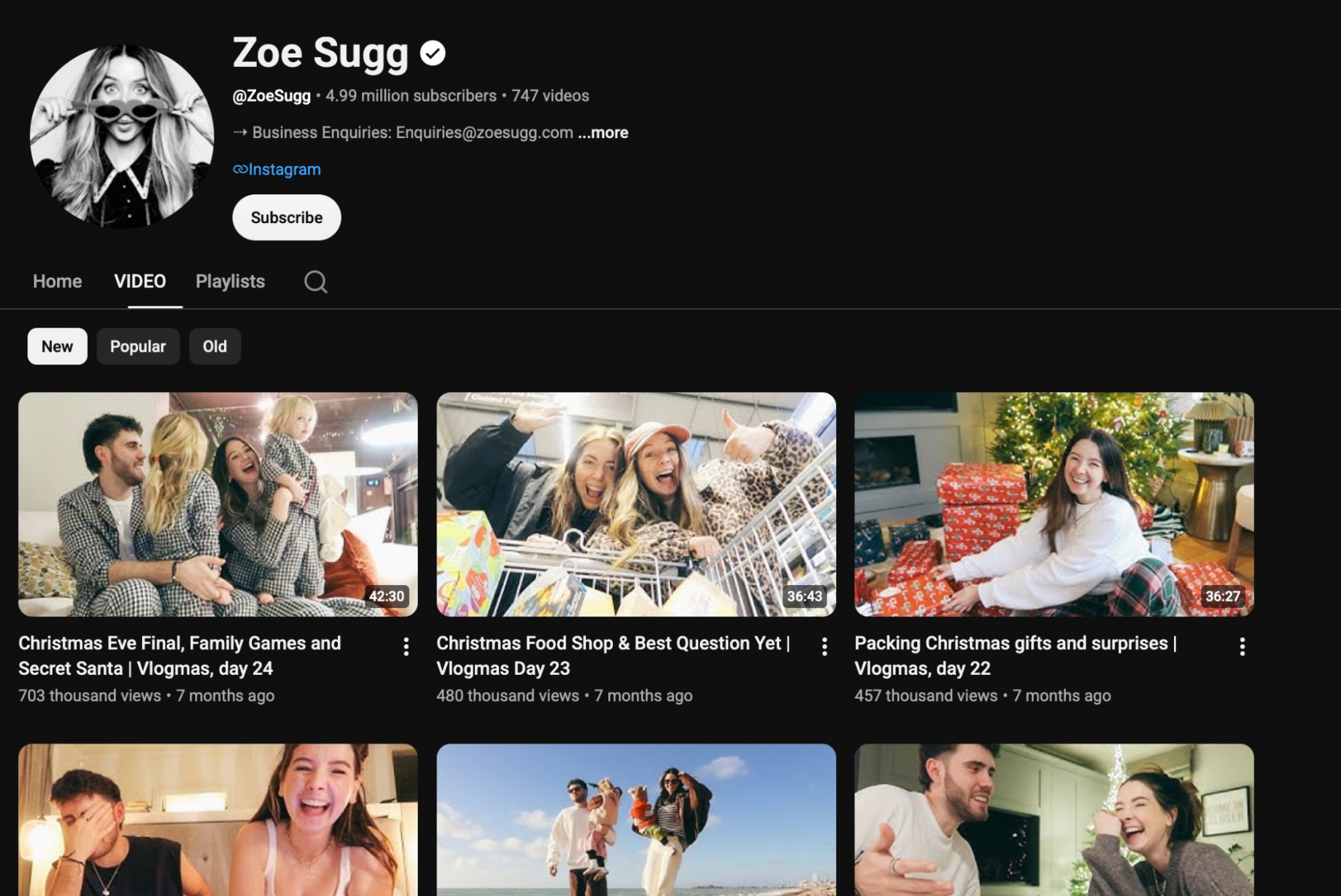Click the 36:27 duration badge
The height and width of the screenshot is (896, 1341).
coord(1222,596)
